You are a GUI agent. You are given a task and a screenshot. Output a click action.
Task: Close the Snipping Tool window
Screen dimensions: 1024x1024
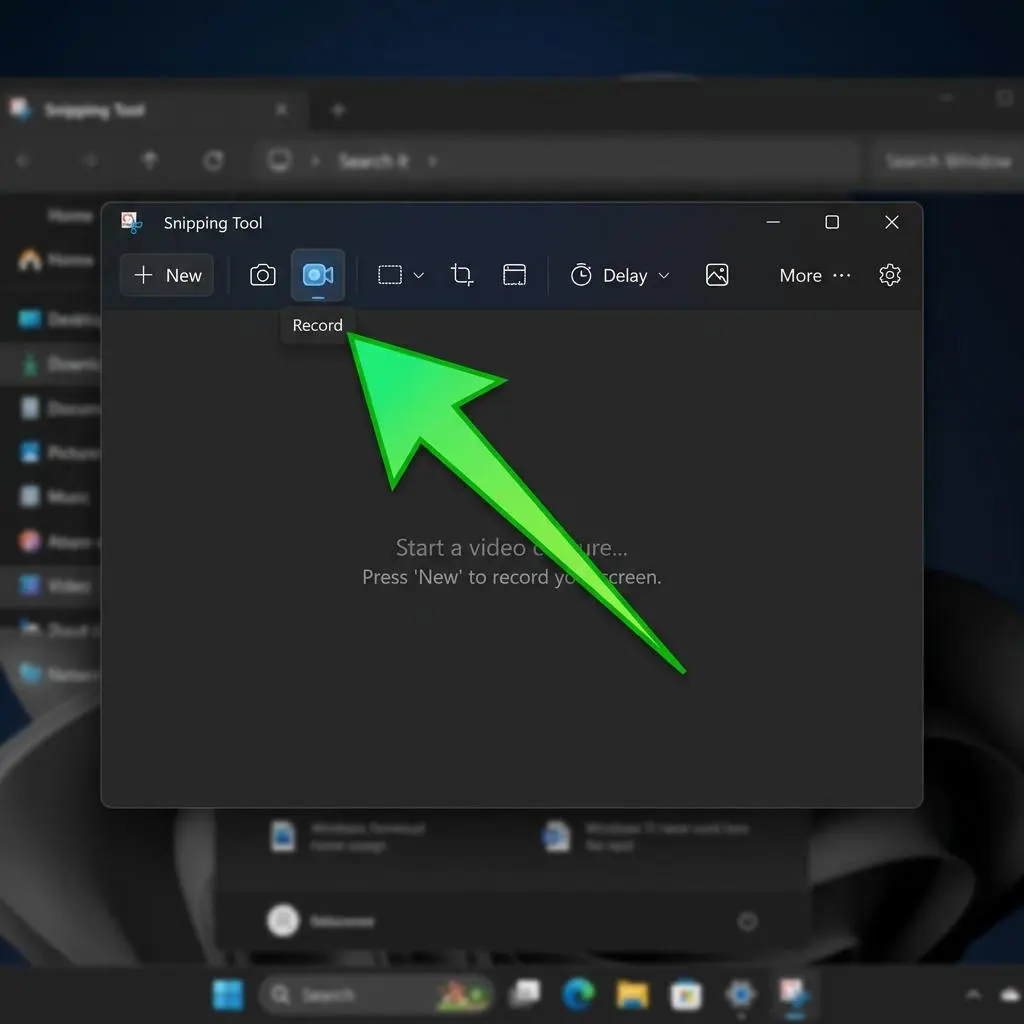coord(891,222)
